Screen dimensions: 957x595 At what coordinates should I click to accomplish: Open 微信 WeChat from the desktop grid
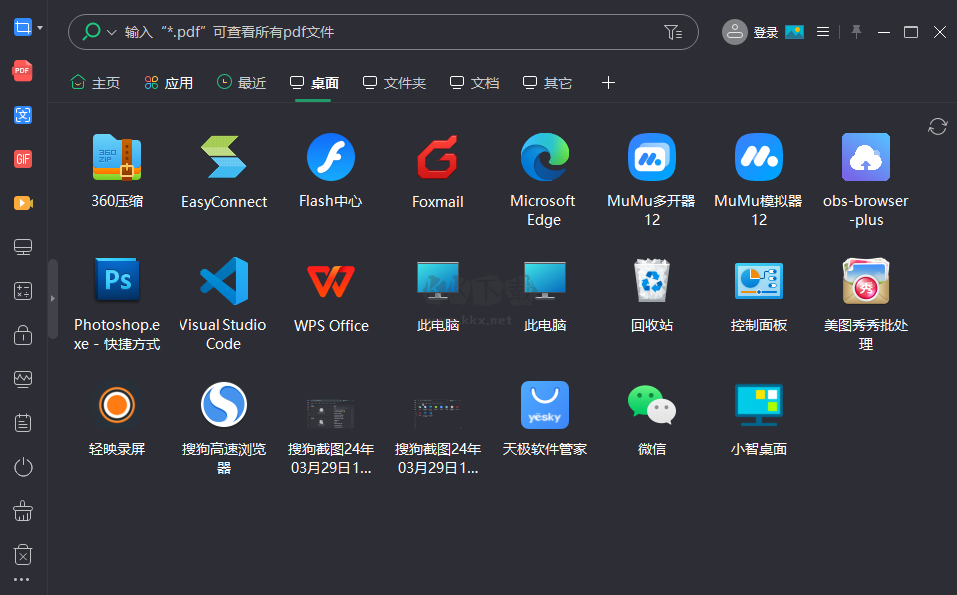[x=651, y=405]
